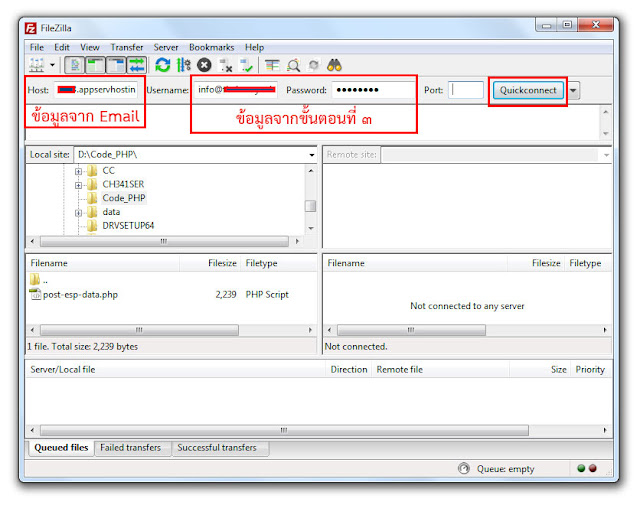Click transfer queue horizontal scrollbar
The width and height of the screenshot is (640, 505).
284,430
